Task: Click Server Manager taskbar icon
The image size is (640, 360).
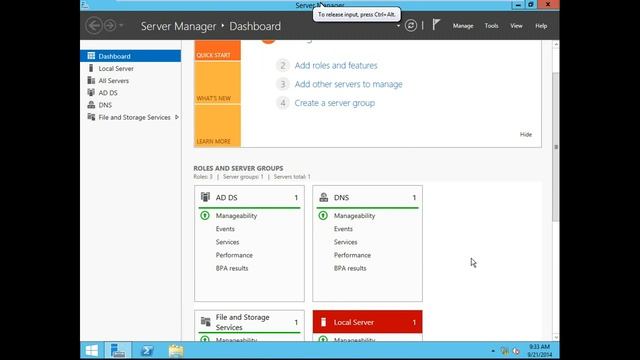Action: pos(118,351)
